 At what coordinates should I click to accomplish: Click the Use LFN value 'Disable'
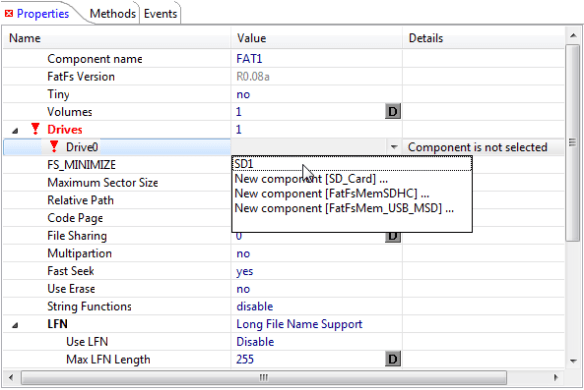pos(255,342)
